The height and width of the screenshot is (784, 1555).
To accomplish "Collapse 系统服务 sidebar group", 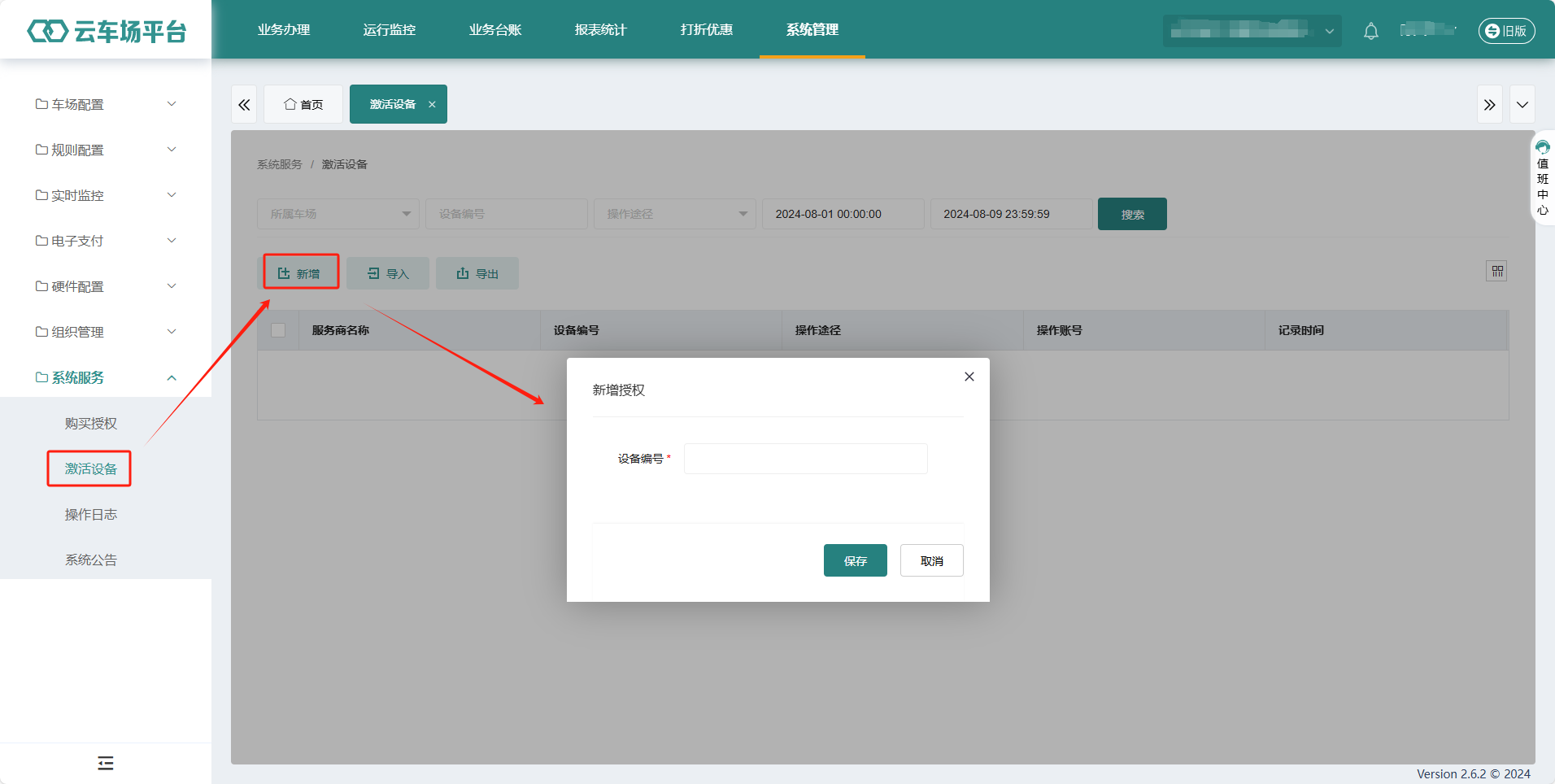I will [106, 377].
